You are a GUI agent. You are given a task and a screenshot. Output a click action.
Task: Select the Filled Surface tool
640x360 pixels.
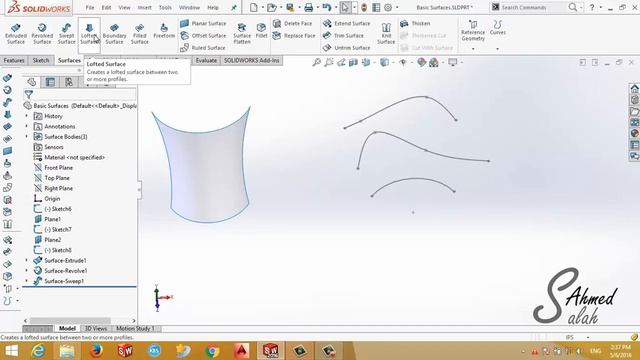[x=140, y=33]
